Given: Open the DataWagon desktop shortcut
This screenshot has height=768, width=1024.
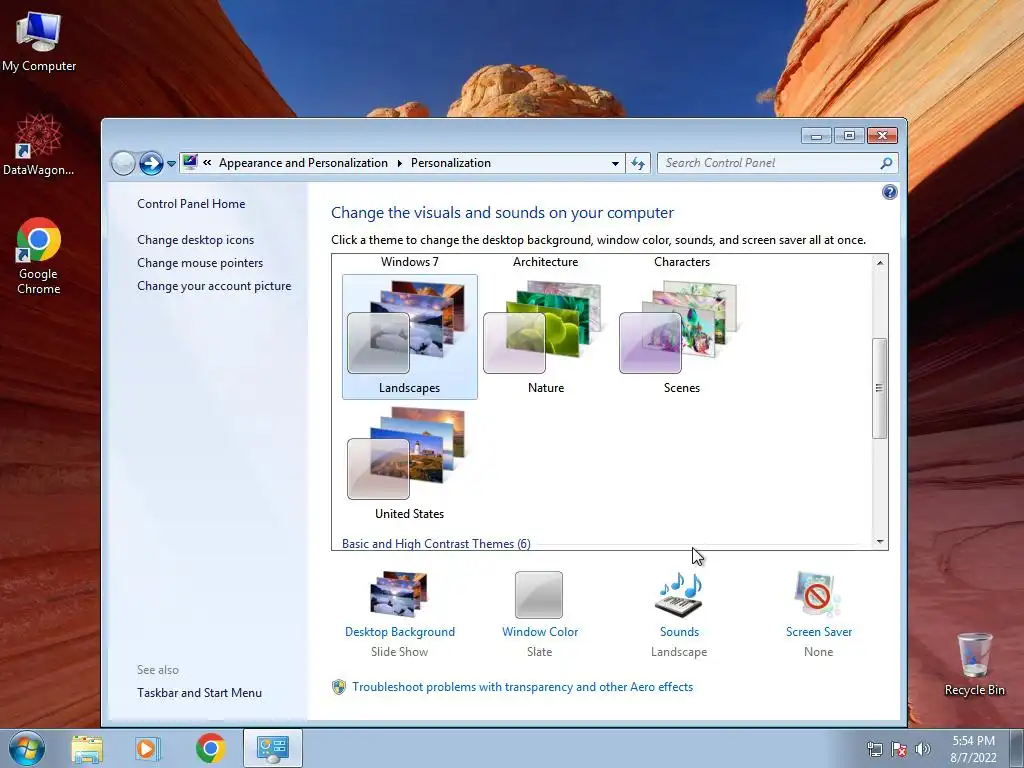Looking at the screenshot, I should 39,144.
